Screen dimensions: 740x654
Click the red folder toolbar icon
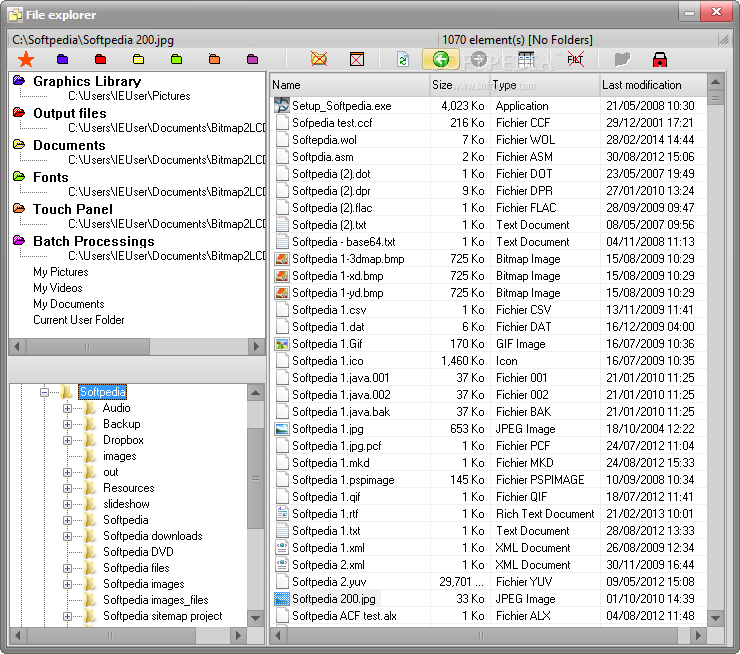click(100, 59)
